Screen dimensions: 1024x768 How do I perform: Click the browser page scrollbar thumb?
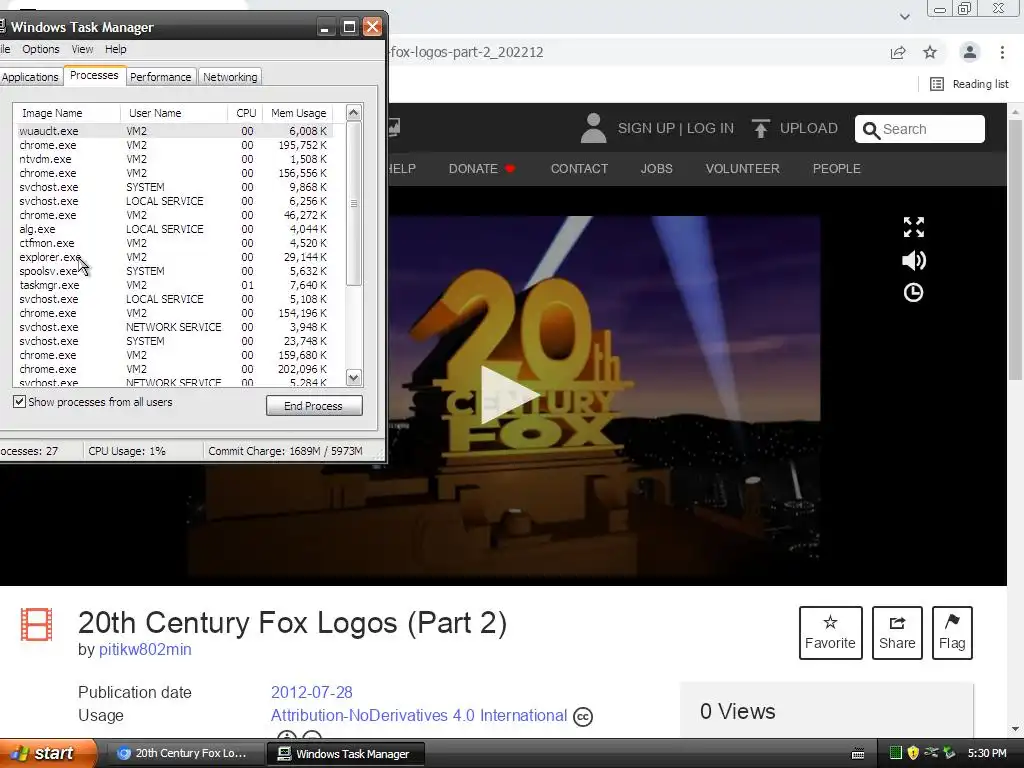point(1016,248)
